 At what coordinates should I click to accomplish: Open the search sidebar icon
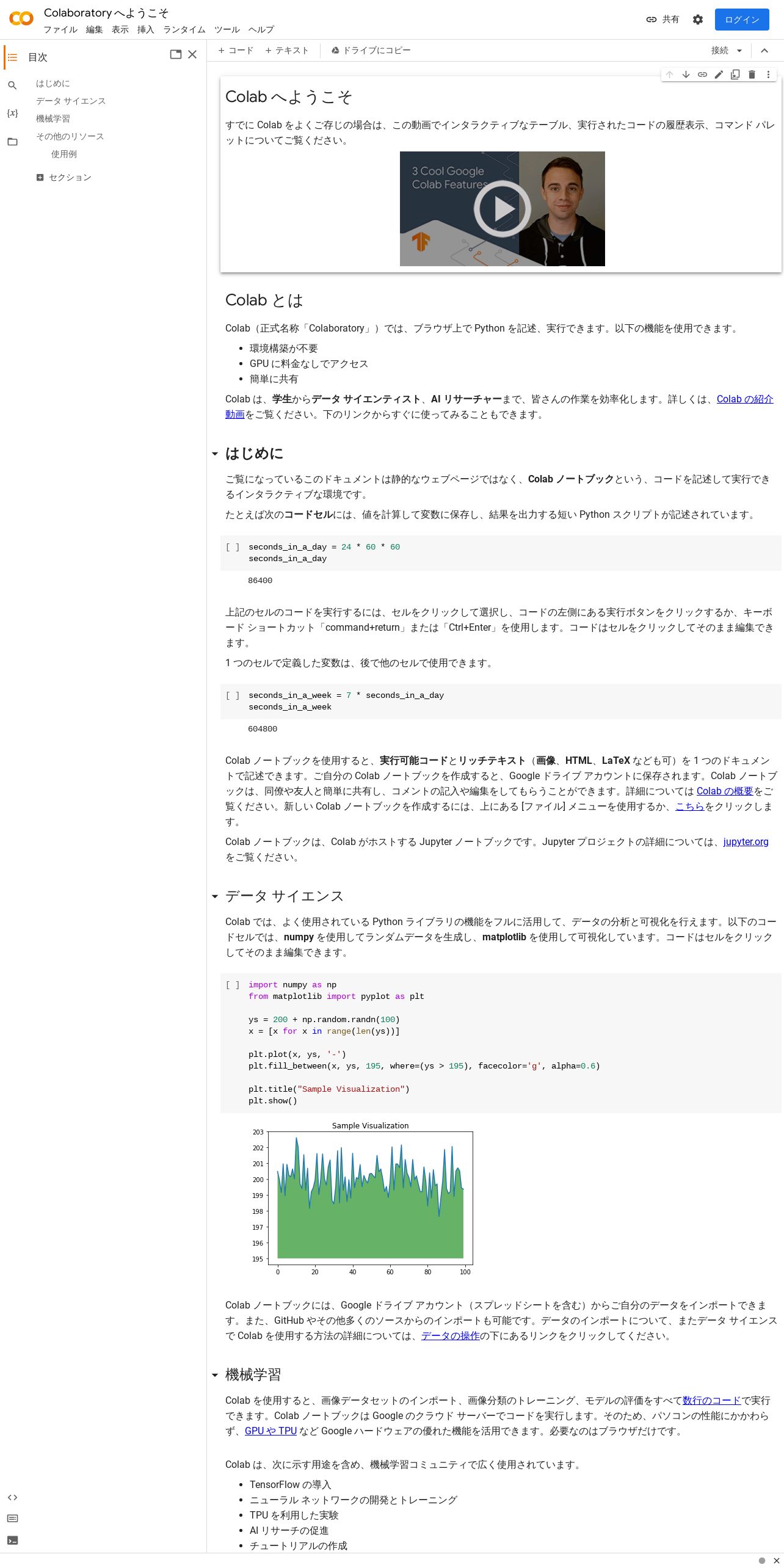tap(12, 85)
